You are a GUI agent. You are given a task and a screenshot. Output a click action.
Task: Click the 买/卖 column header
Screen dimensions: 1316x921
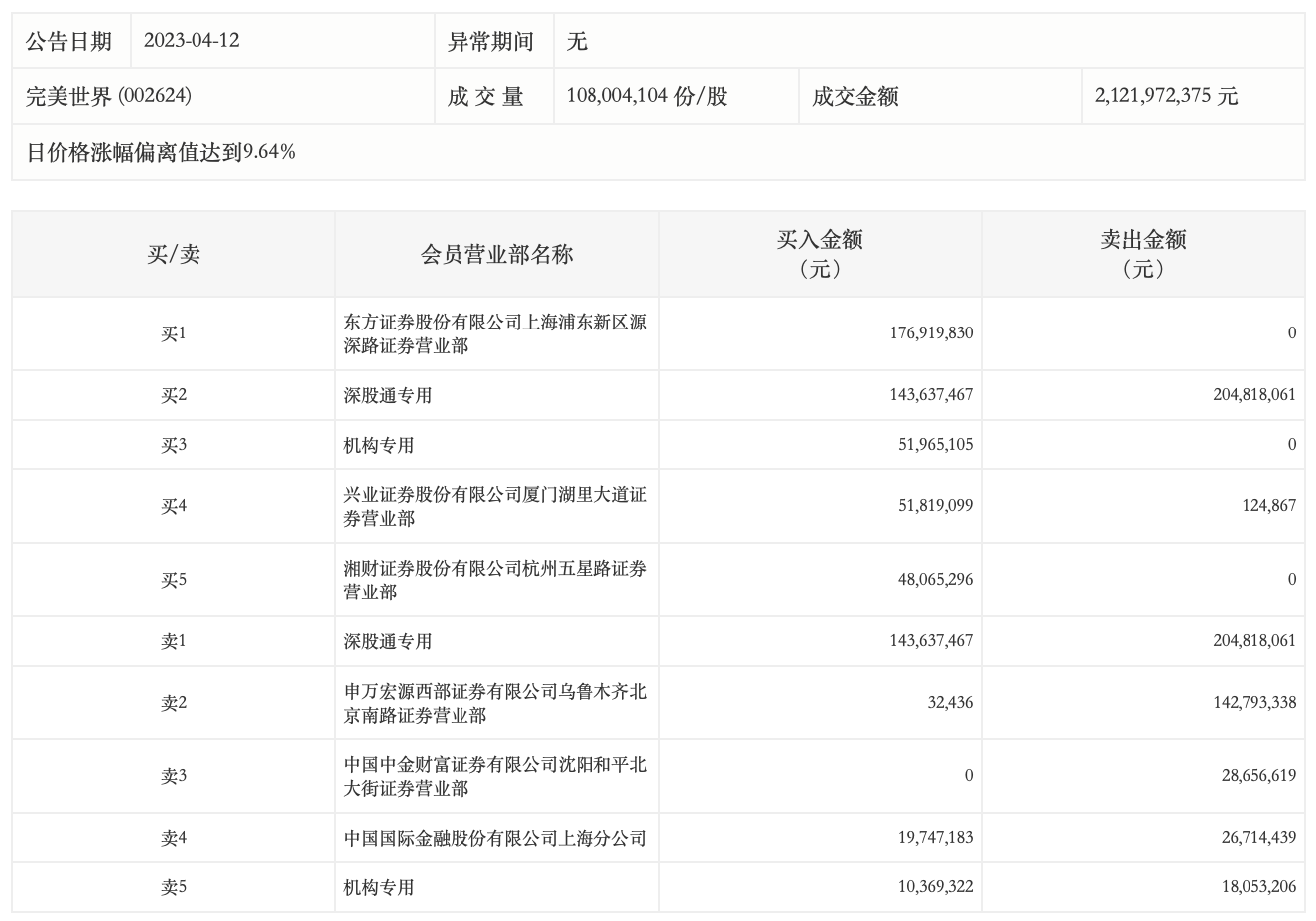pyautogui.click(x=174, y=255)
